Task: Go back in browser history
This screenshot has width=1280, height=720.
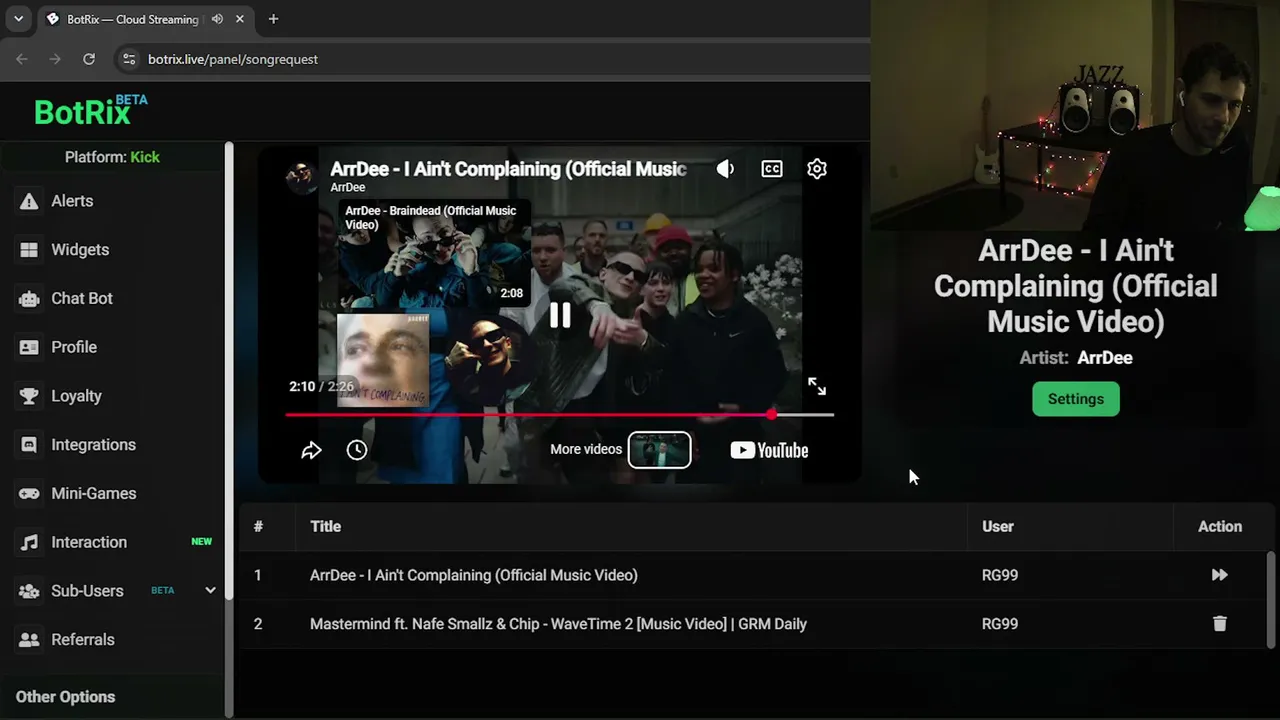Action: (x=22, y=59)
